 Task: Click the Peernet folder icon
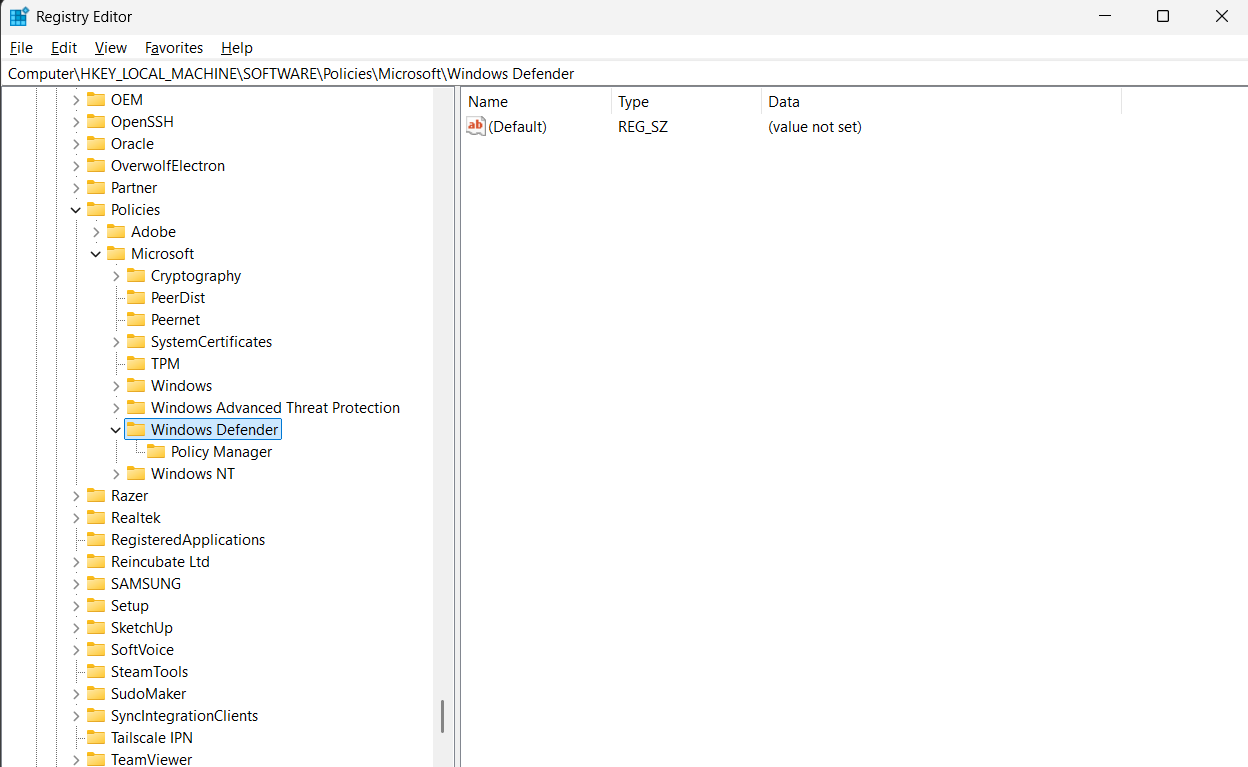(x=136, y=320)
